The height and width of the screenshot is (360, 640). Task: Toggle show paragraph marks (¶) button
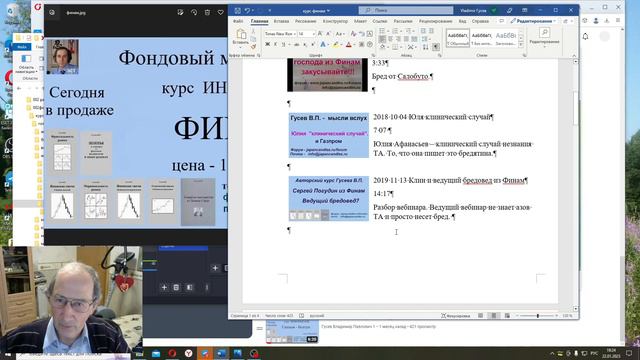[436, 47]
